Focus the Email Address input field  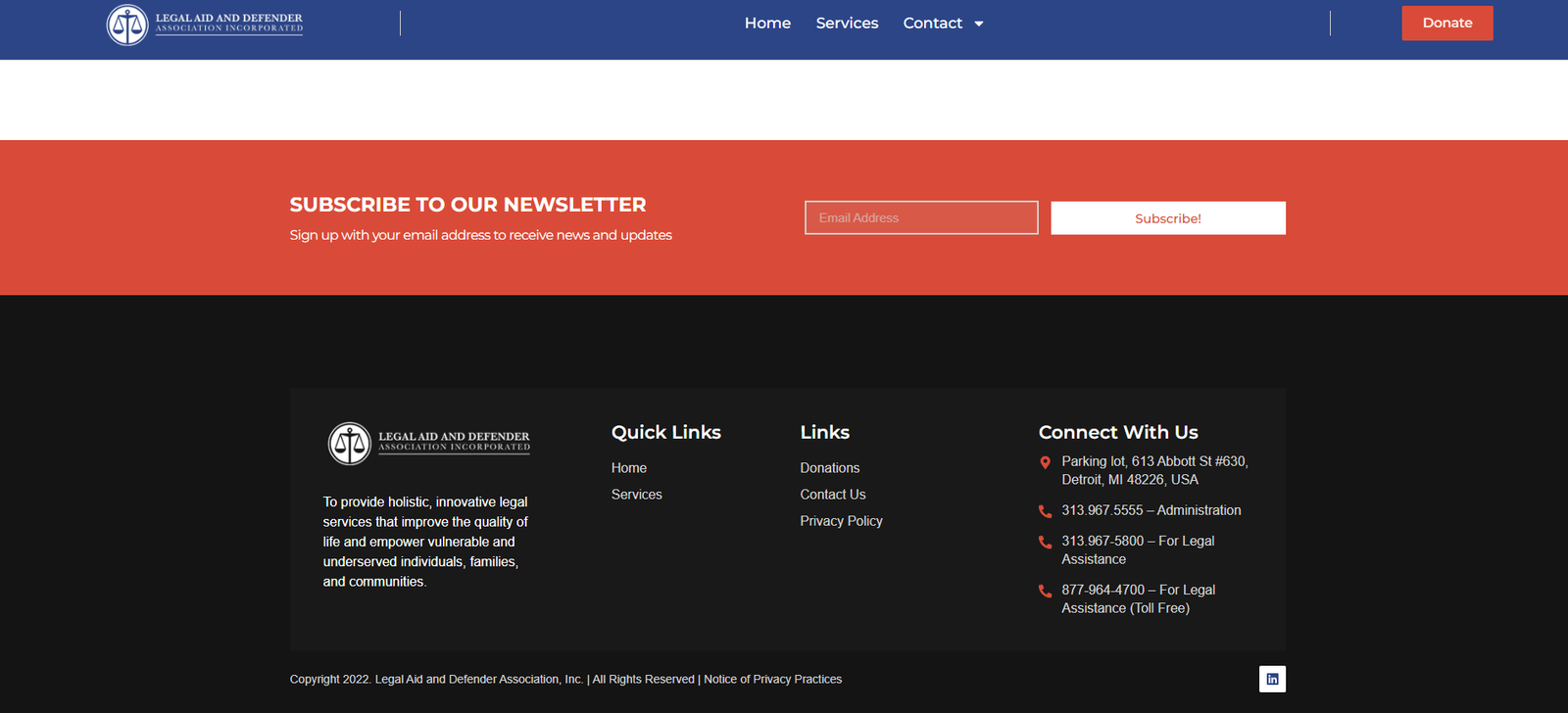pos(920,217)
